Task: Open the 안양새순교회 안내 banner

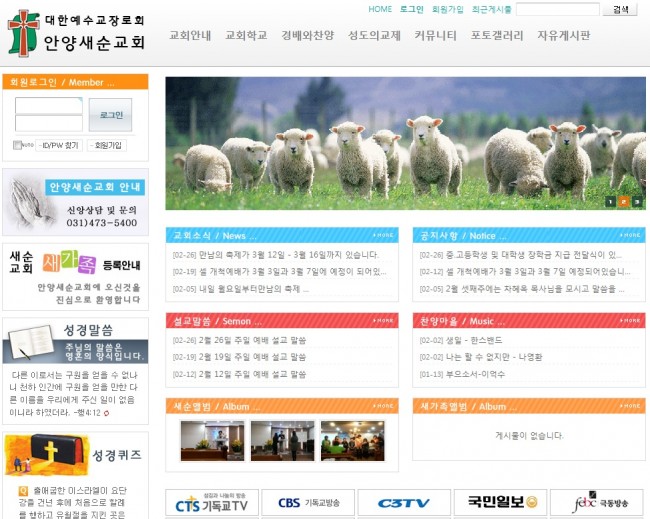Action: pyautogui.click(x=75, y=202)
